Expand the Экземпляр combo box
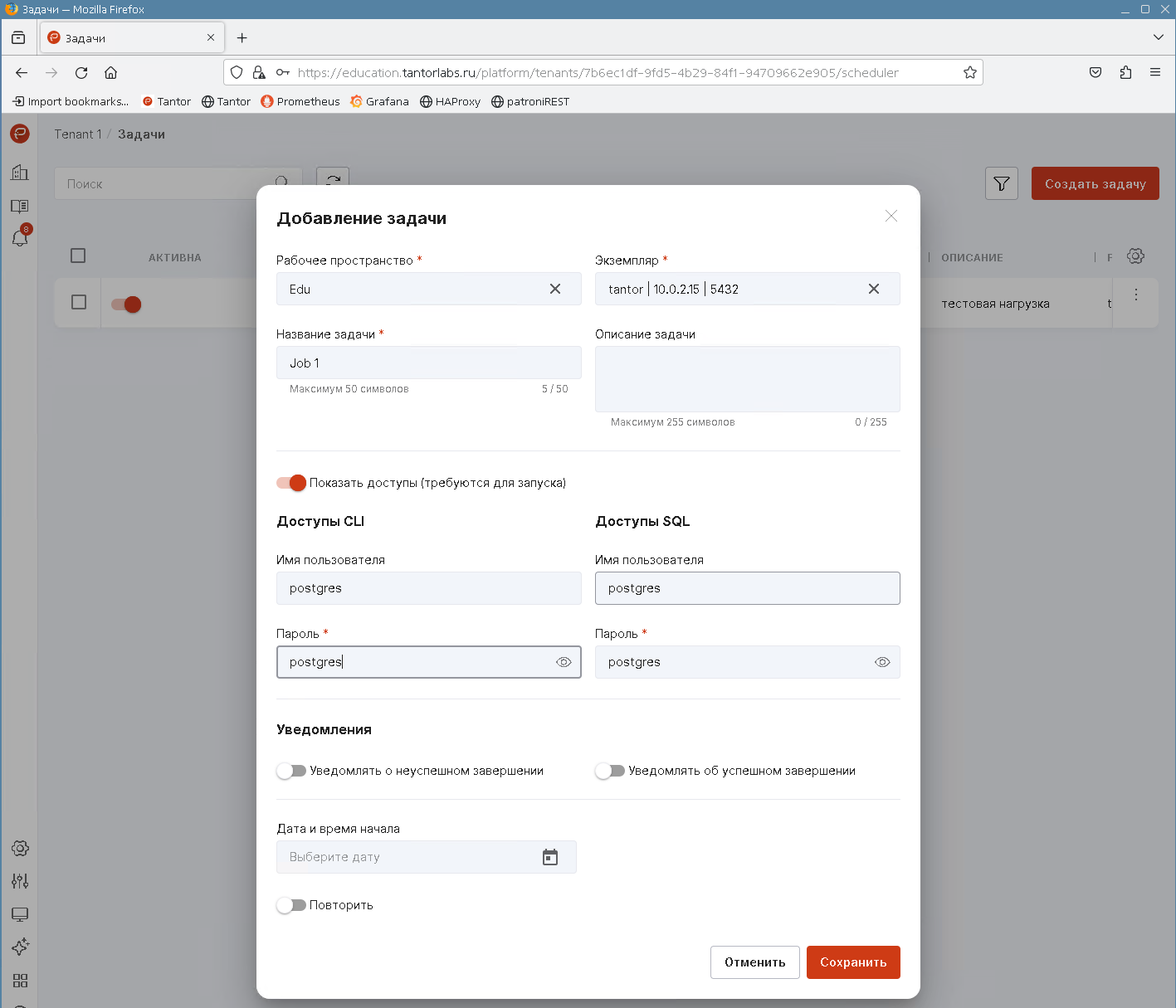 tap(730, 289)
